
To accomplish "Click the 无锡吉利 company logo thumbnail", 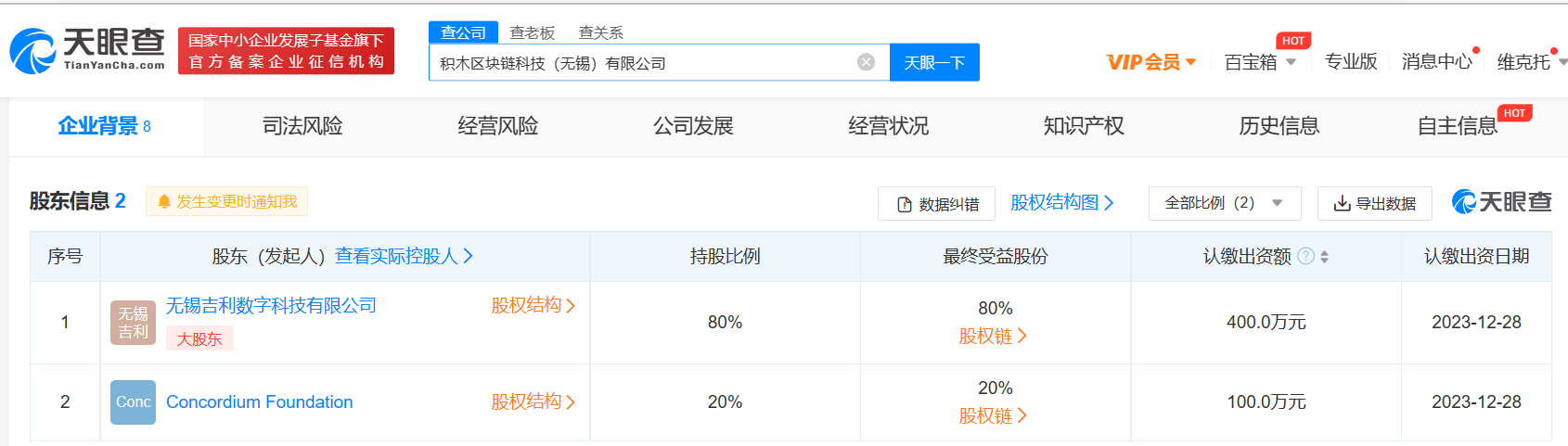I will [x=133, y=323].
